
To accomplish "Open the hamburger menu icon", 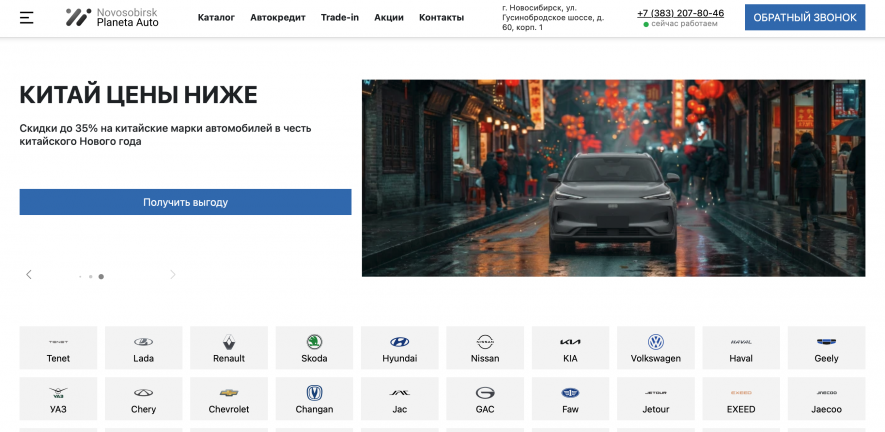I will point(26,18).
